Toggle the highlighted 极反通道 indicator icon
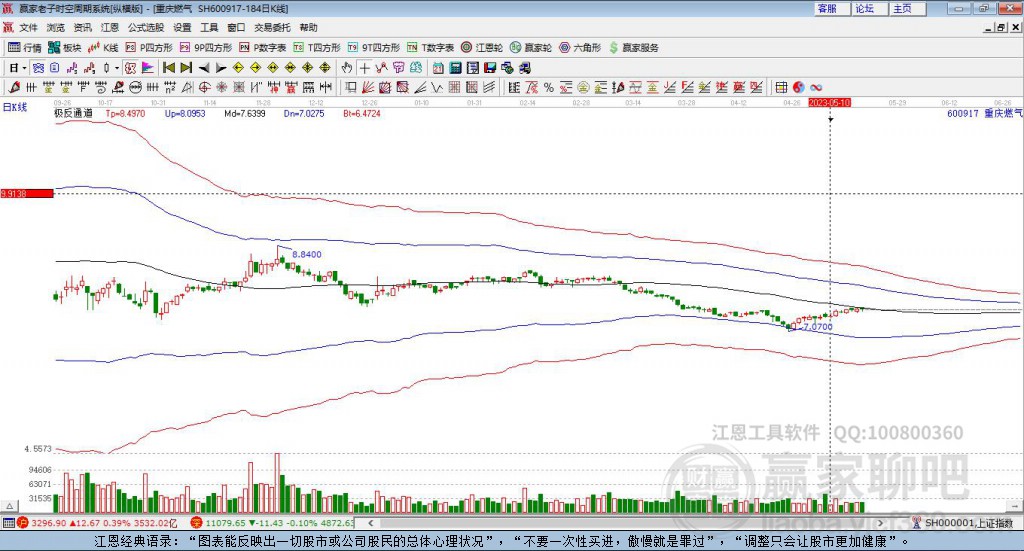The width and height of the screenshot is (1024, 551). [x=131, y=68]
